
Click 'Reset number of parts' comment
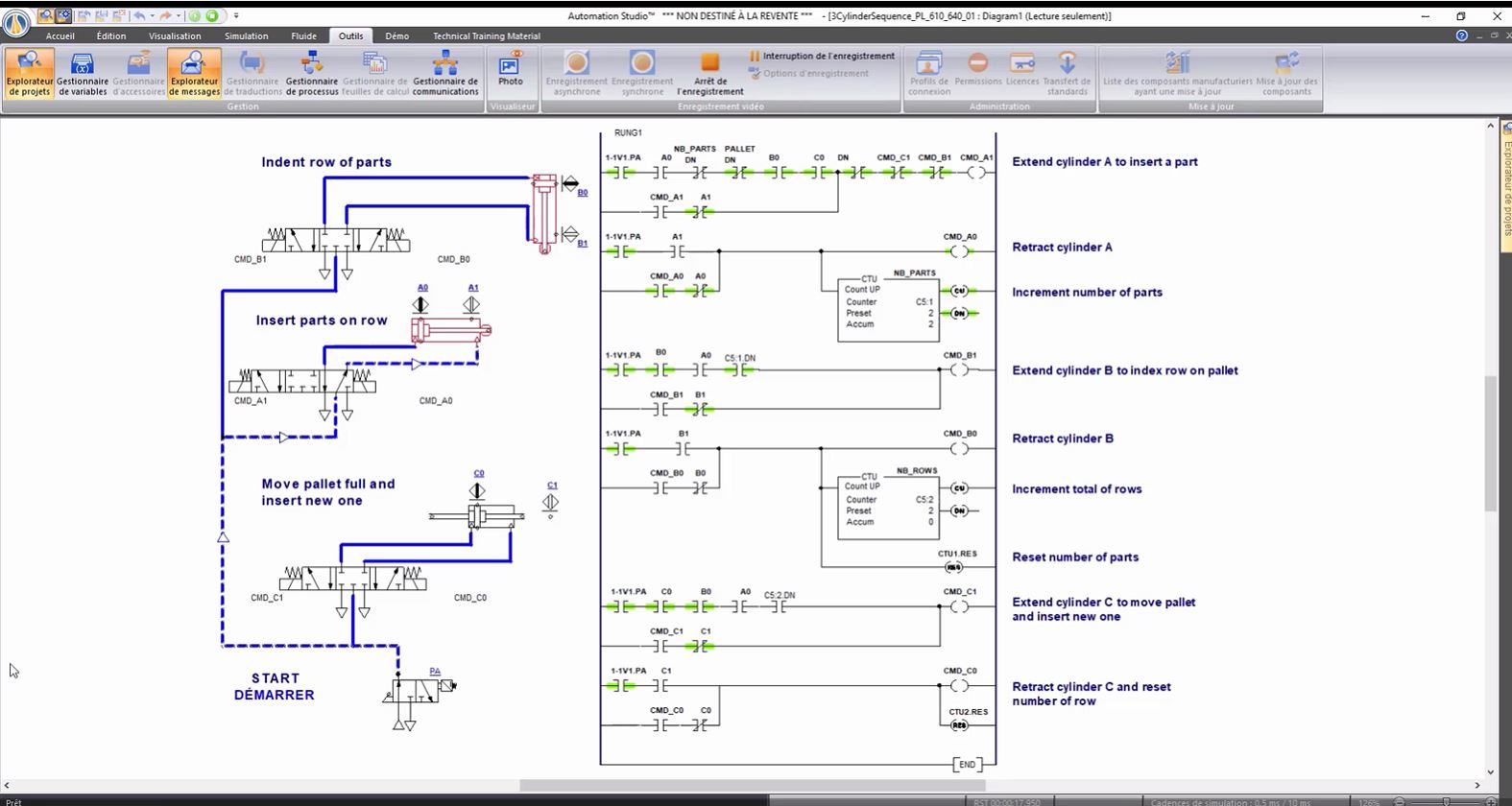click(x=1075, y=557)
